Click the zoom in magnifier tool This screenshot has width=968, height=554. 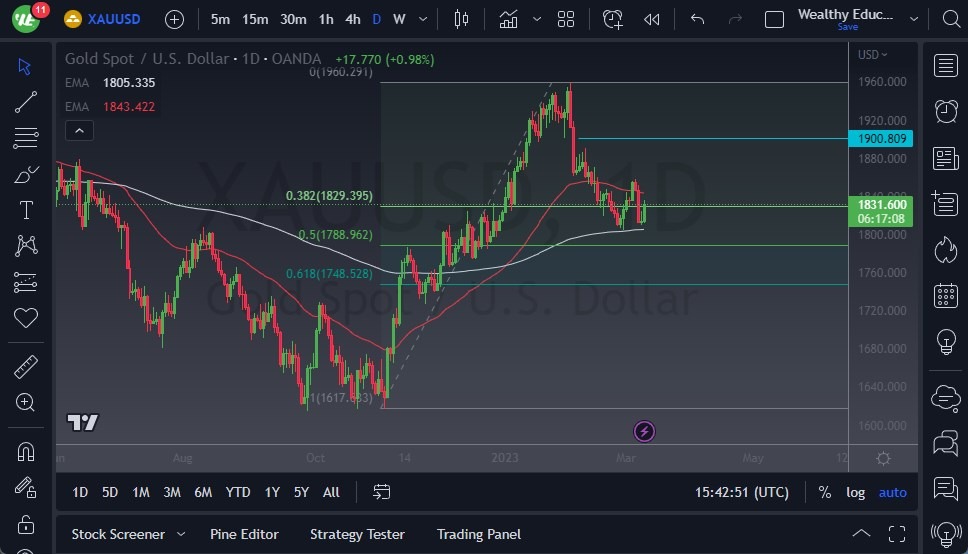[x=26, y=402]
